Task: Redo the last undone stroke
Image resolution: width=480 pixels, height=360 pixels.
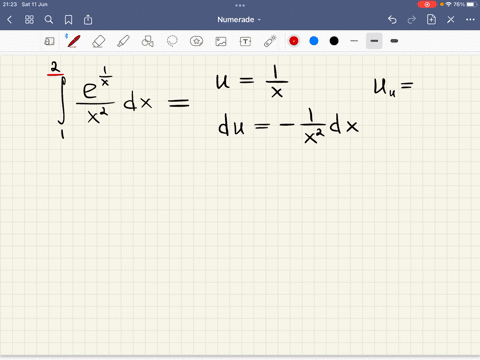Action: (x=412, y=20)
